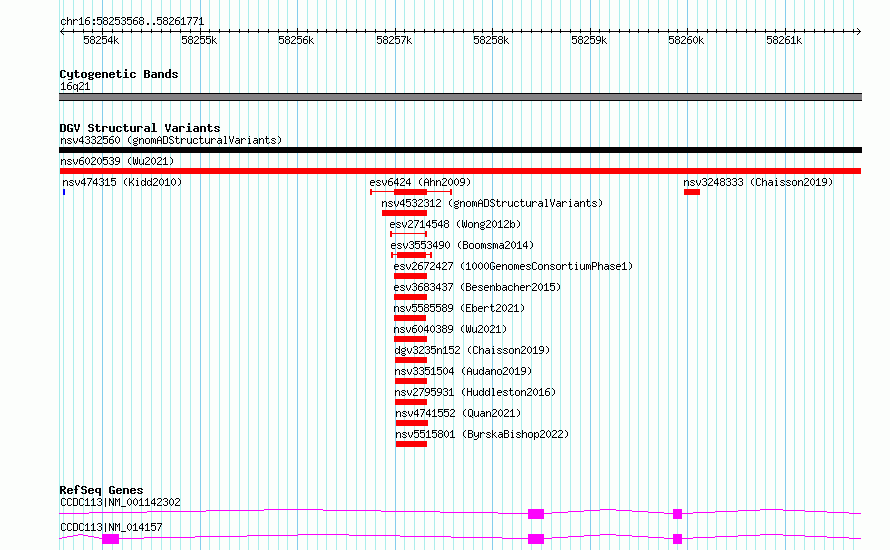Click the 58254k ruler tick label

pyautogui.click(x=101, y=41)
